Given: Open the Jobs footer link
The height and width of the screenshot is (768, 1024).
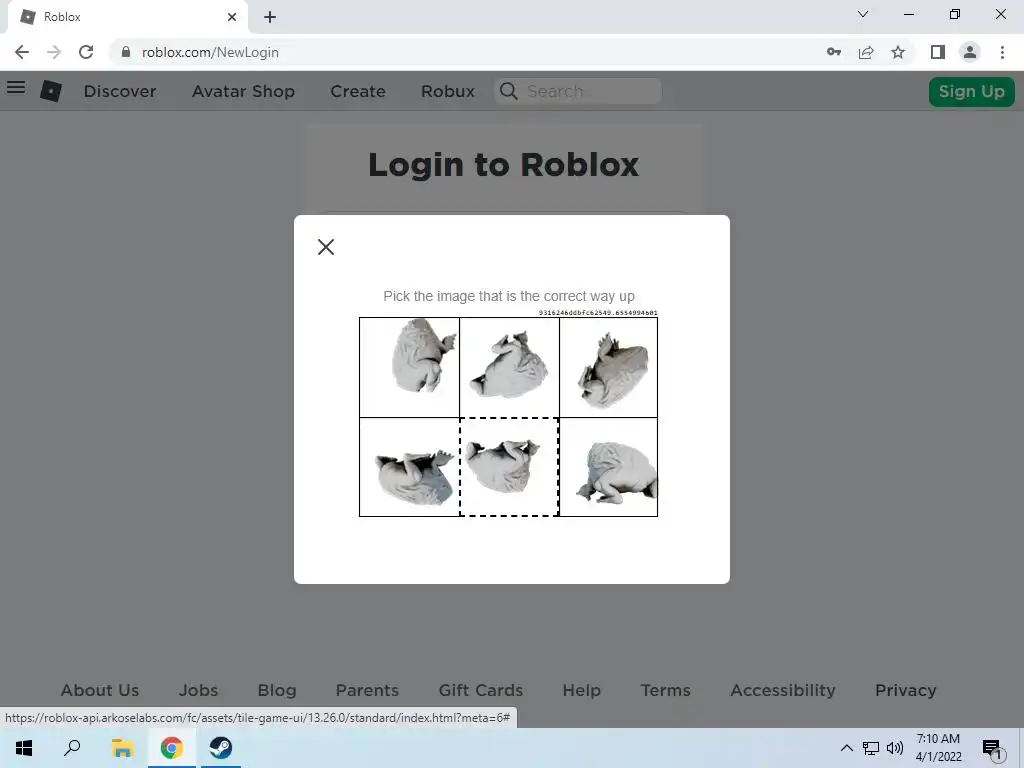Looking at the screenshot, I should click(199, 690).
